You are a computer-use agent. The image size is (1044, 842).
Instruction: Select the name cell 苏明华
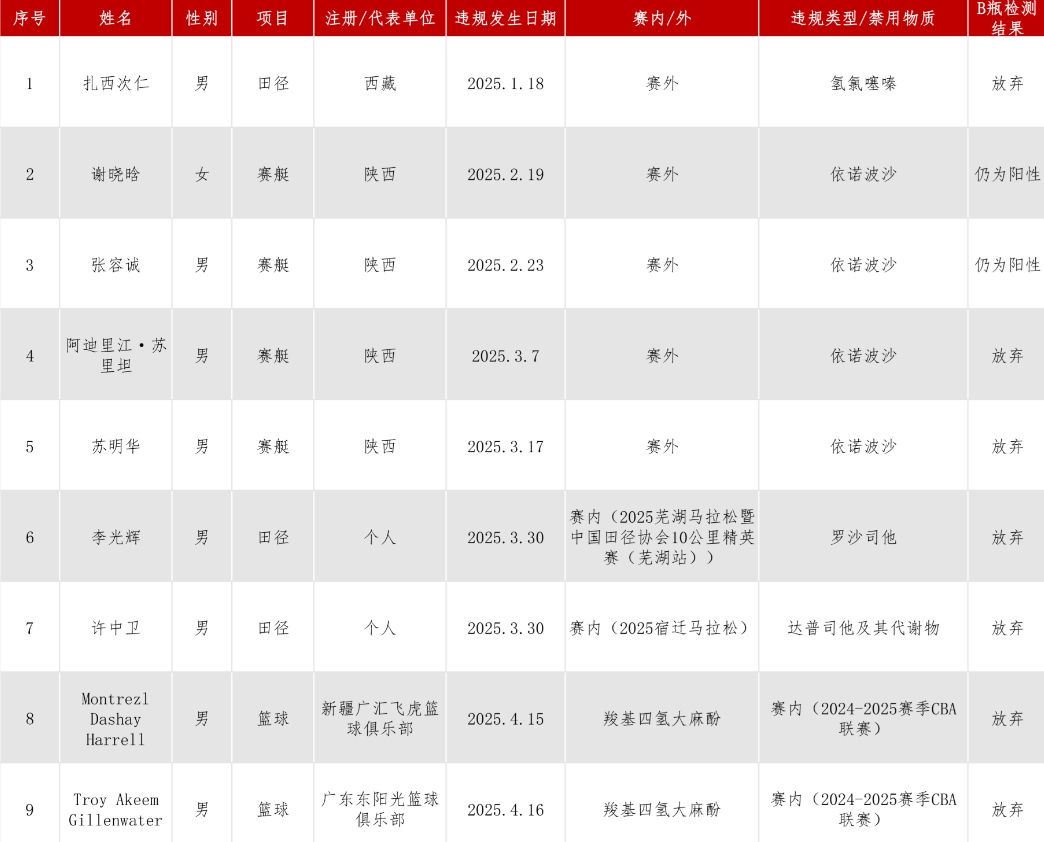(116, 446)
